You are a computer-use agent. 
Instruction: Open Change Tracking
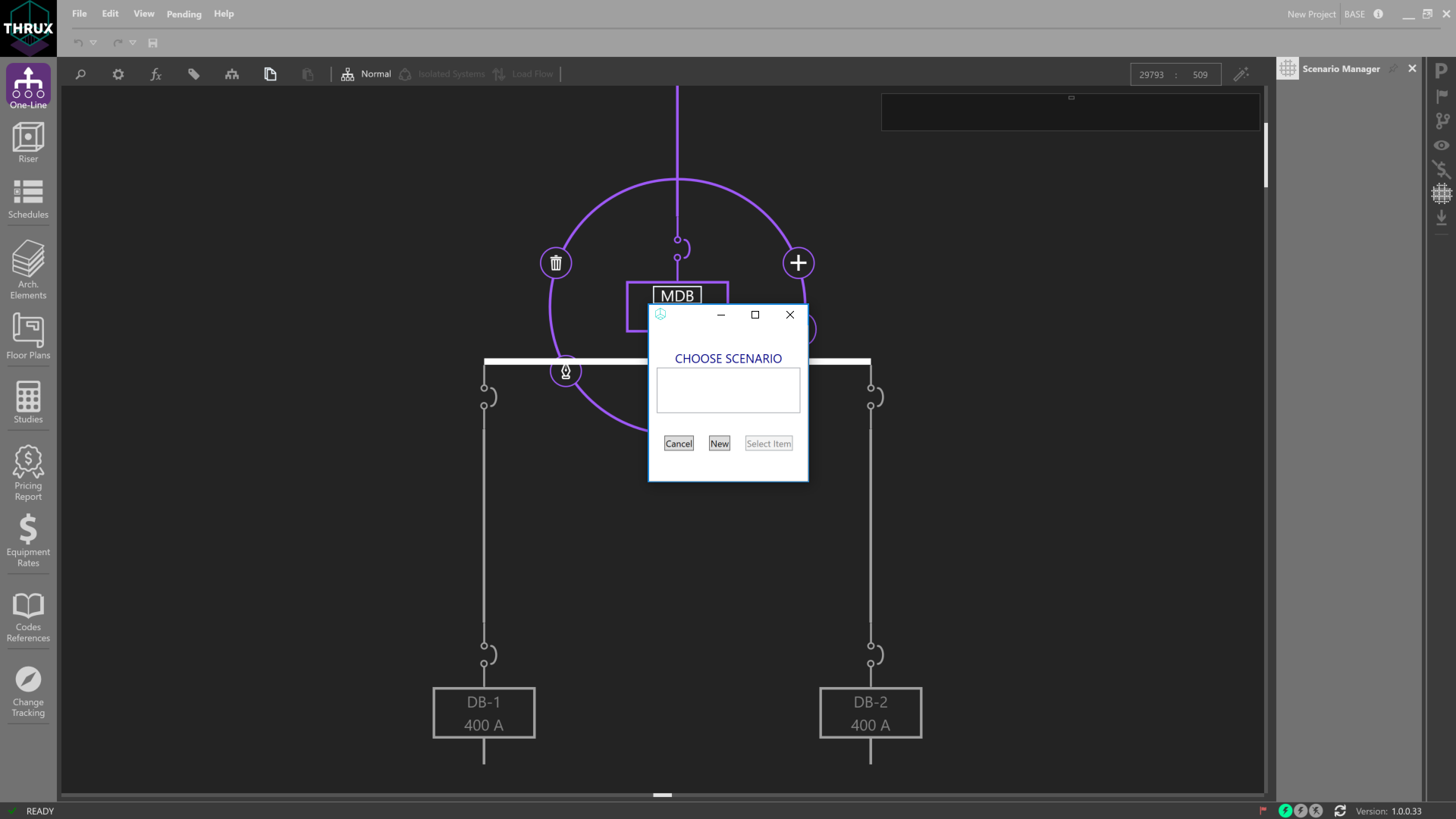(28, 689)
